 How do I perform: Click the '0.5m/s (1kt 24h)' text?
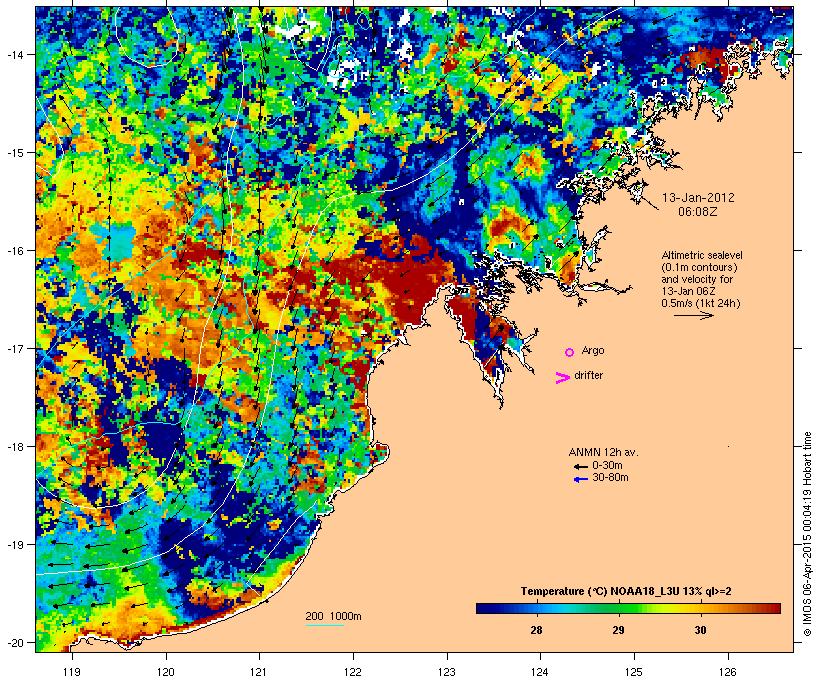pos(701,303)
